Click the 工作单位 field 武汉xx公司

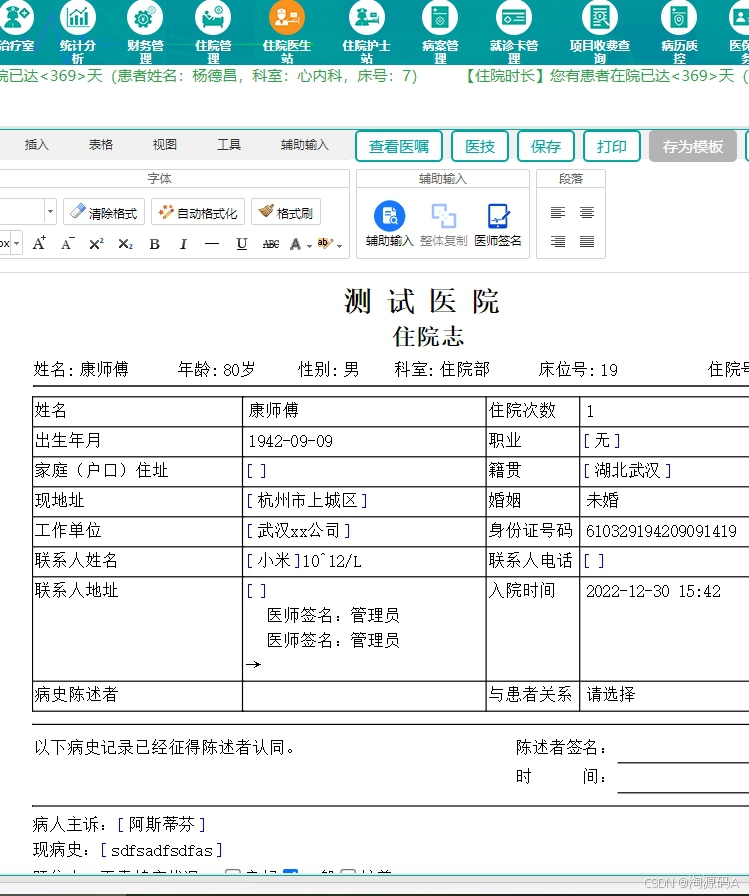click(x=298, y=530)
